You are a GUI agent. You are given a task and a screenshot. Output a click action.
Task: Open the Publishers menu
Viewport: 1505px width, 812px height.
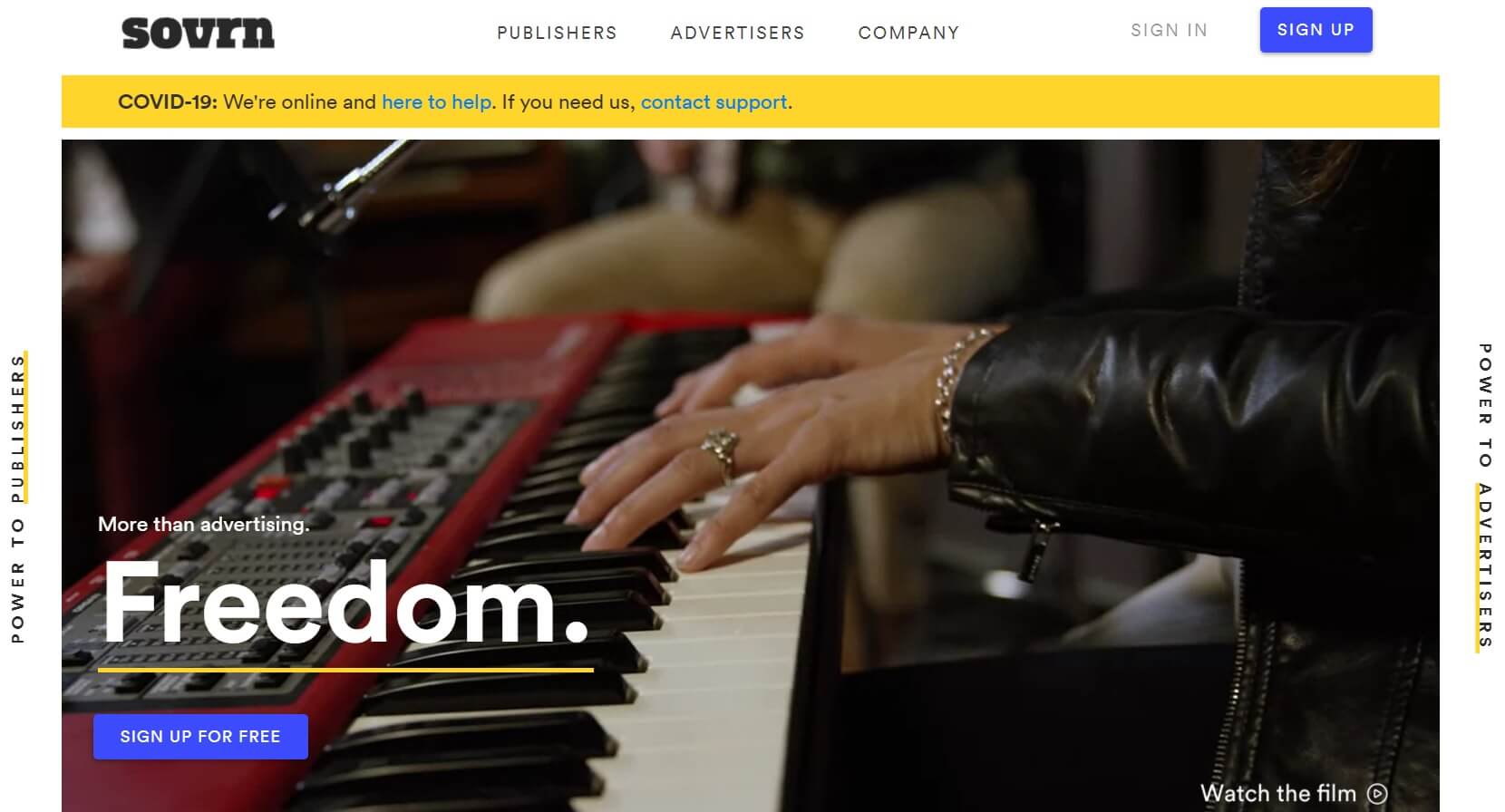pos(557,33)
